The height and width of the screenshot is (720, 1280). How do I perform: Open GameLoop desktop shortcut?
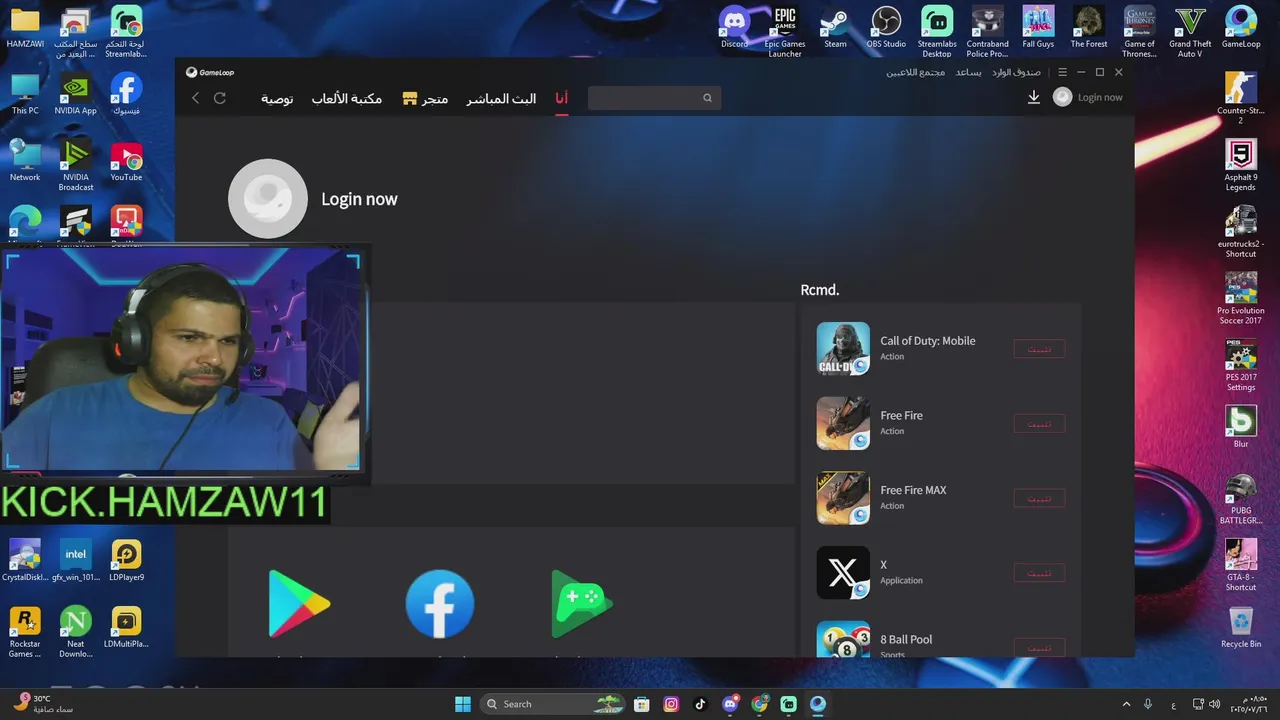point(1241,28)
